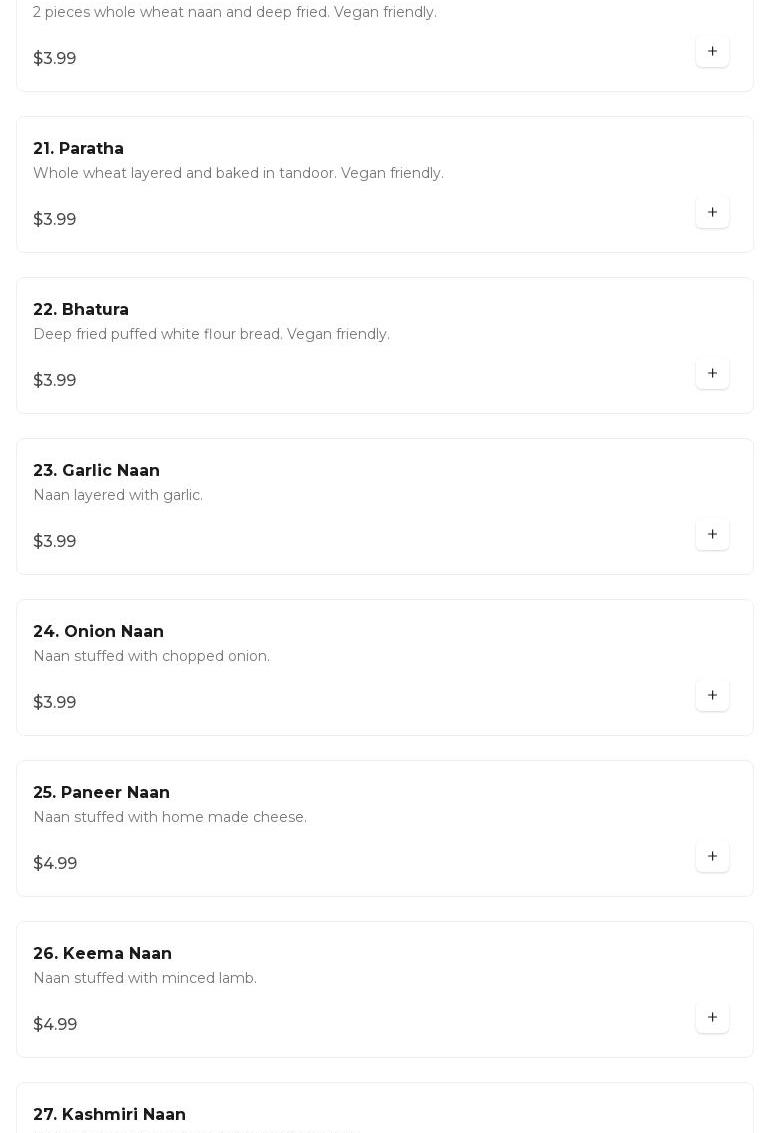
Task: Add Bhatura using its plus icon
Action: [712, 374]
